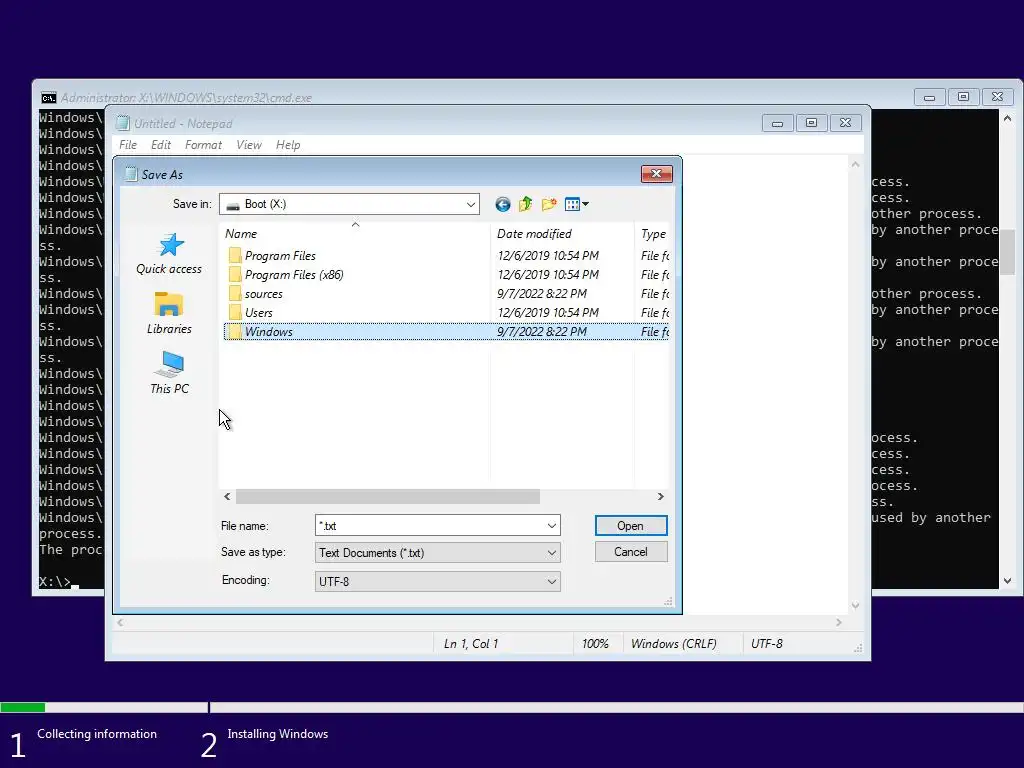Select Quick access in the sidebar
The image size is (1024, 768).
[x=169, y=254]
